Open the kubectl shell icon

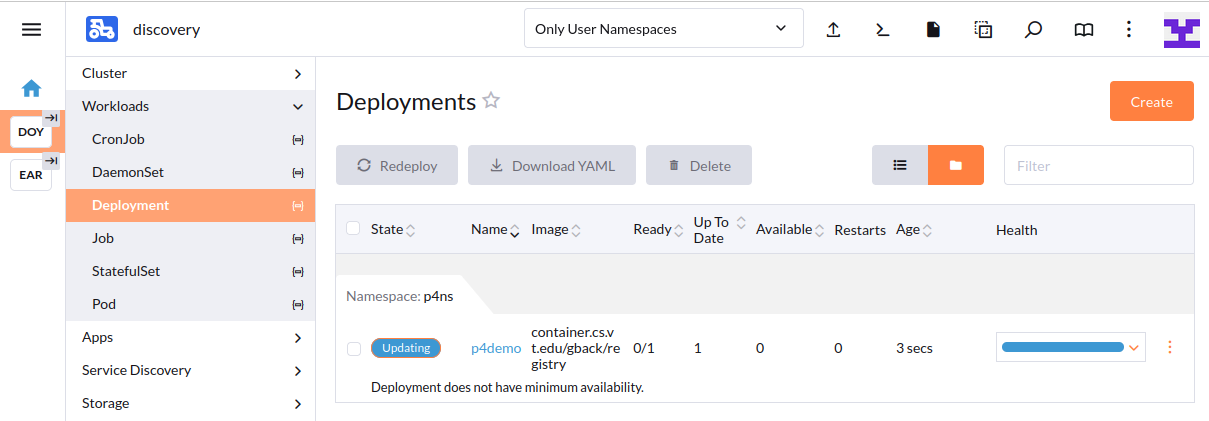coord(883,30)
